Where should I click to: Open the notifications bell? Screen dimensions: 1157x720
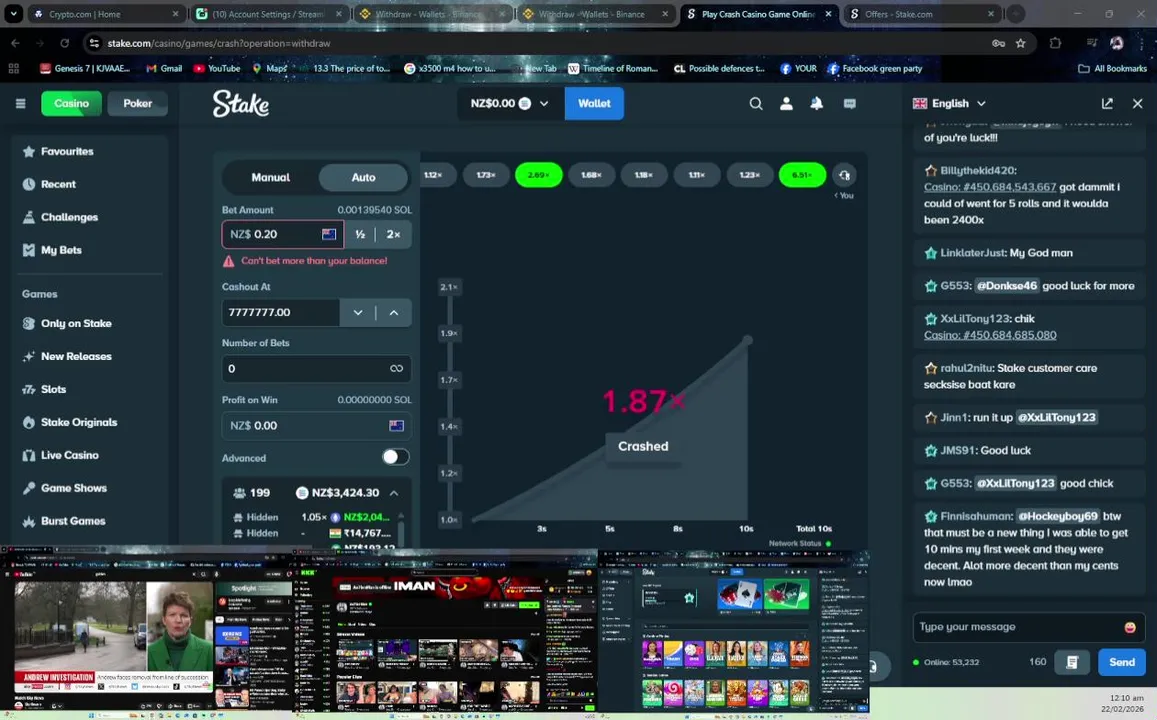pos(817,103)
